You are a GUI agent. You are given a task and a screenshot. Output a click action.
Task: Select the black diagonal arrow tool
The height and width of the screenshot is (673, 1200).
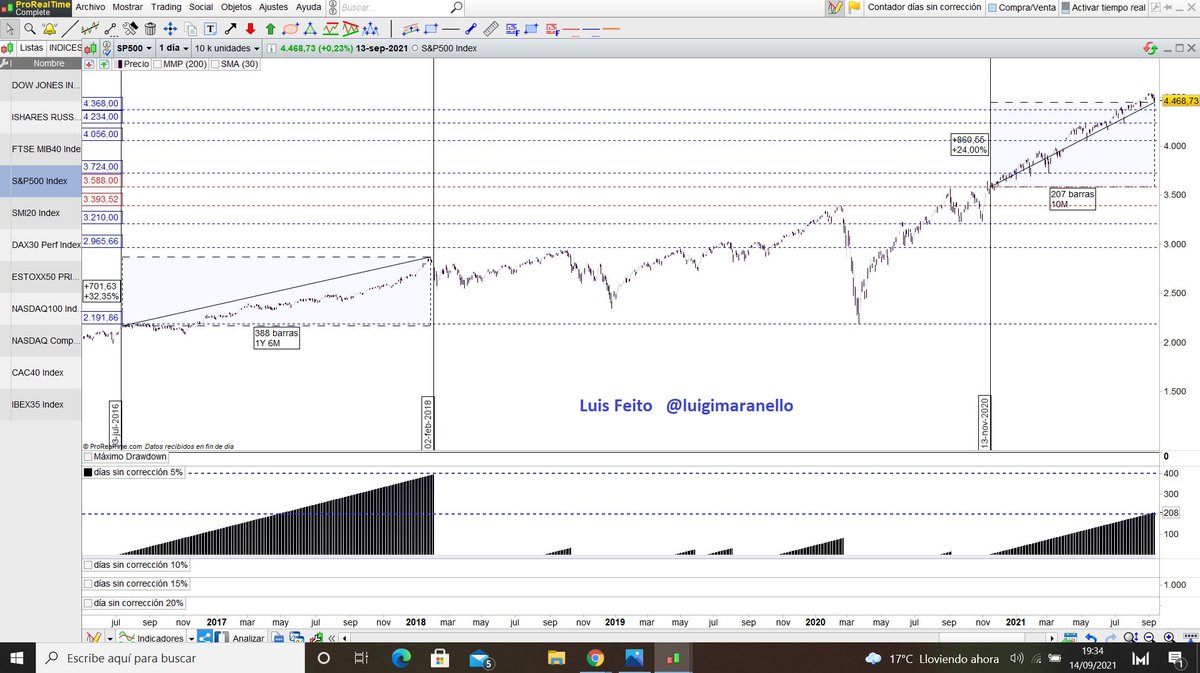click(230, 28)
